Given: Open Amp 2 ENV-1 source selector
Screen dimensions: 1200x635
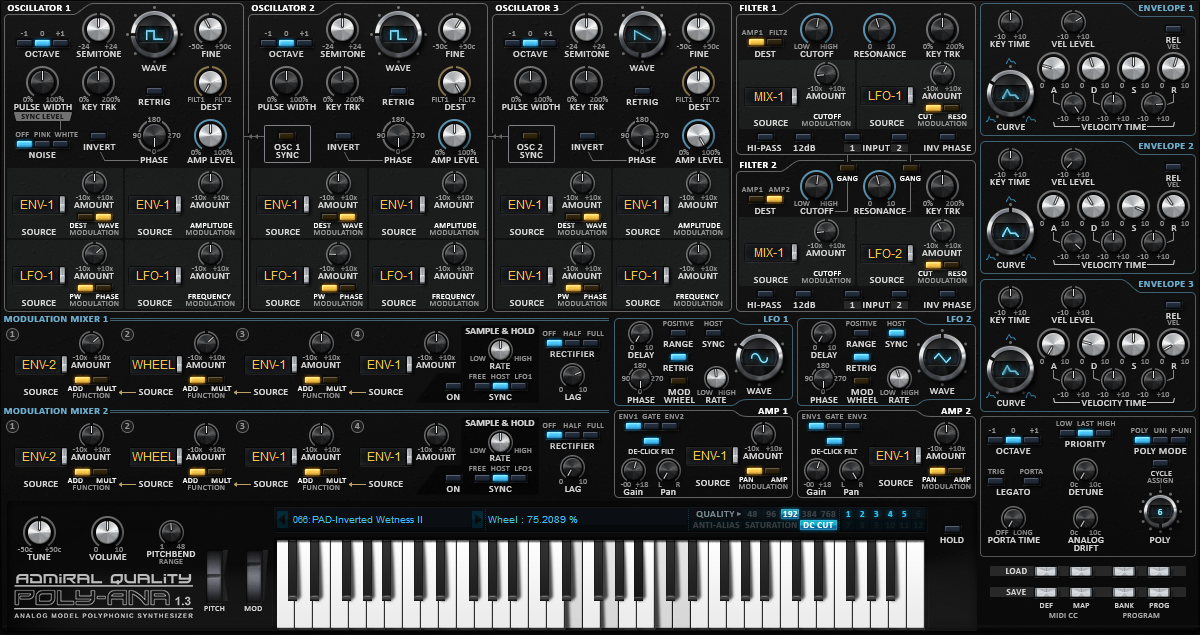Looking at the screenshot, I should point(895,457).
